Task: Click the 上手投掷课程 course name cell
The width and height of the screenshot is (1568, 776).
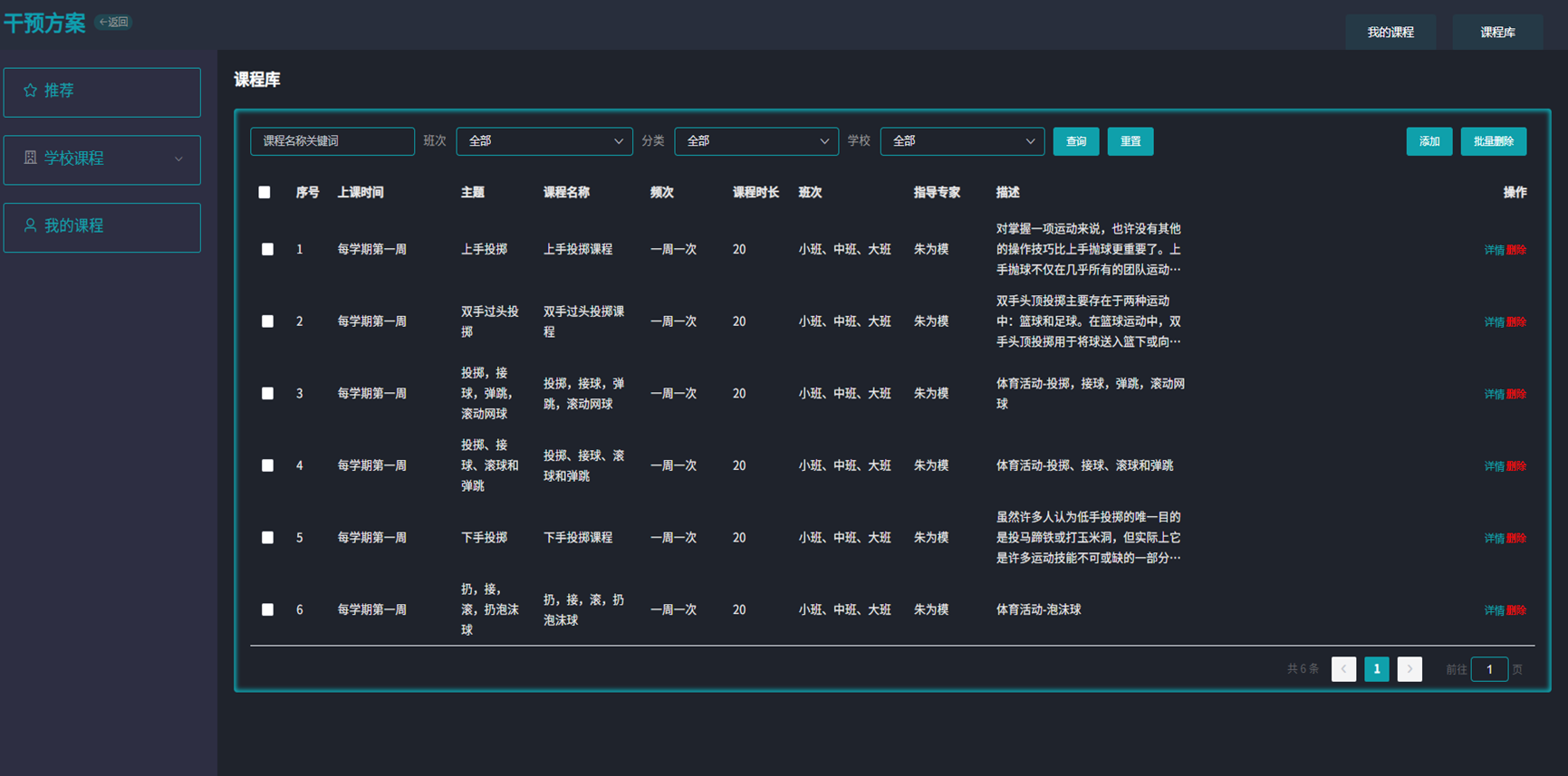Action: coord(578,249)
